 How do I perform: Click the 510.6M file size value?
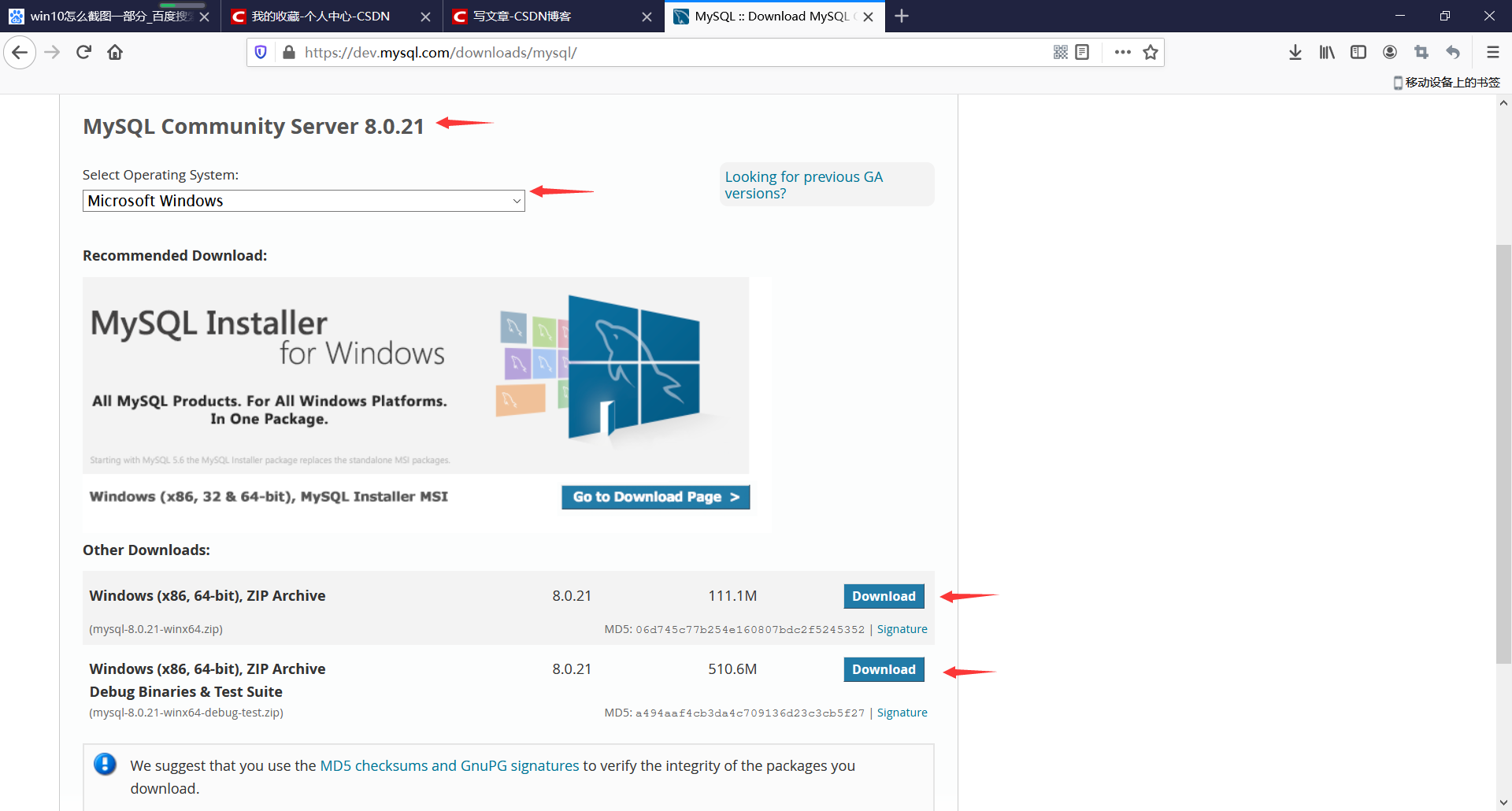point(732,669)
